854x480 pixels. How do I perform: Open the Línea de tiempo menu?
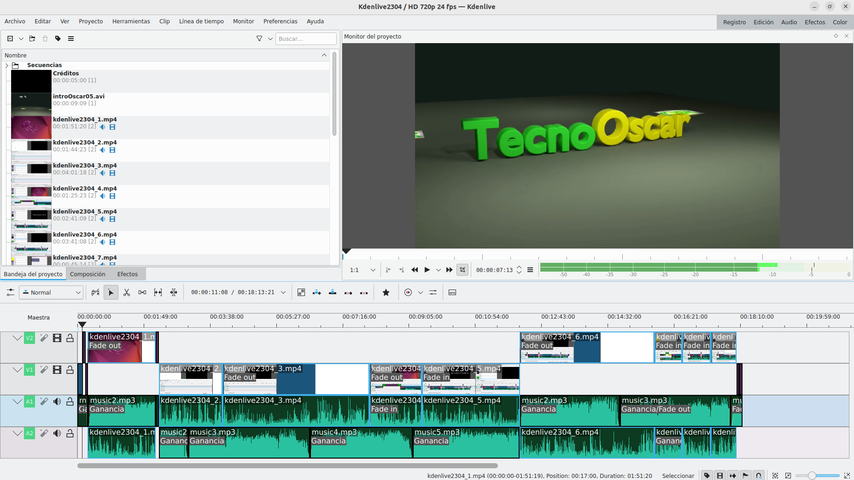[200, 21]
